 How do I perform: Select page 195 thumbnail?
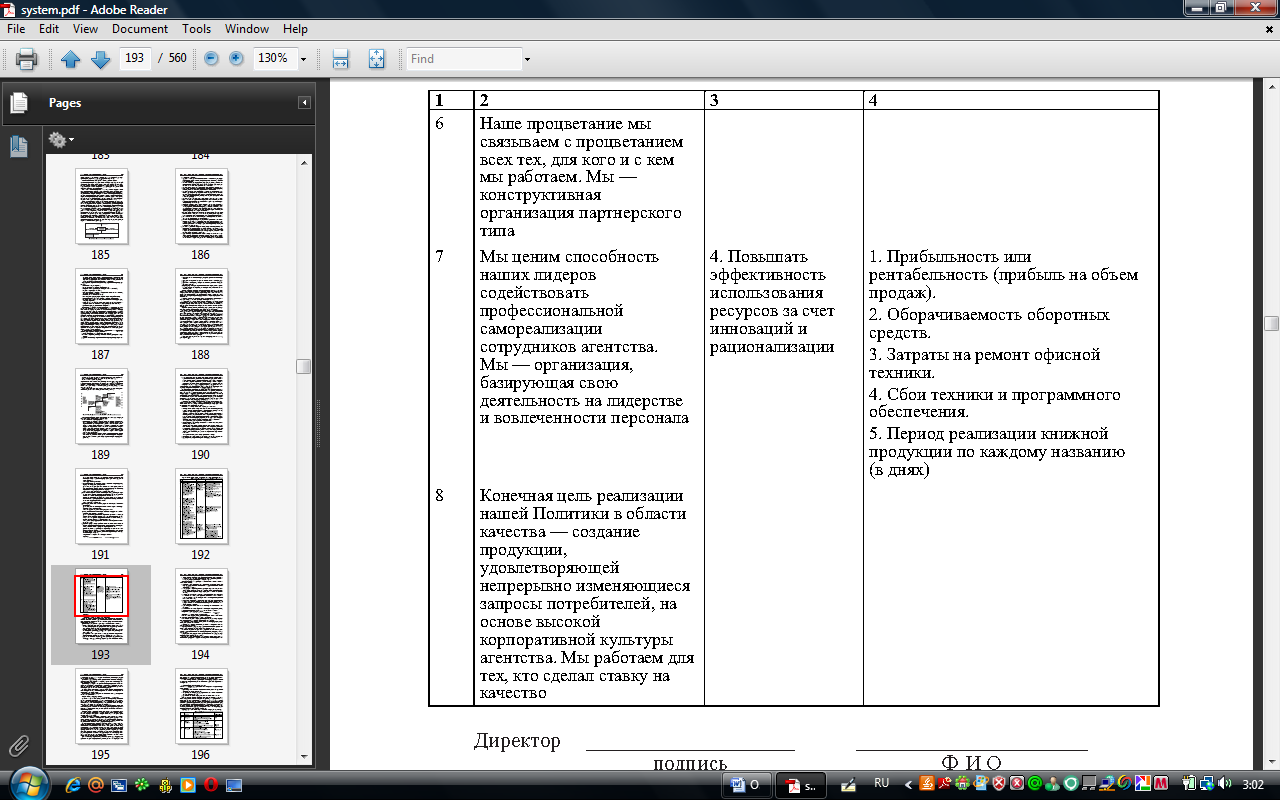coord(101,706)
